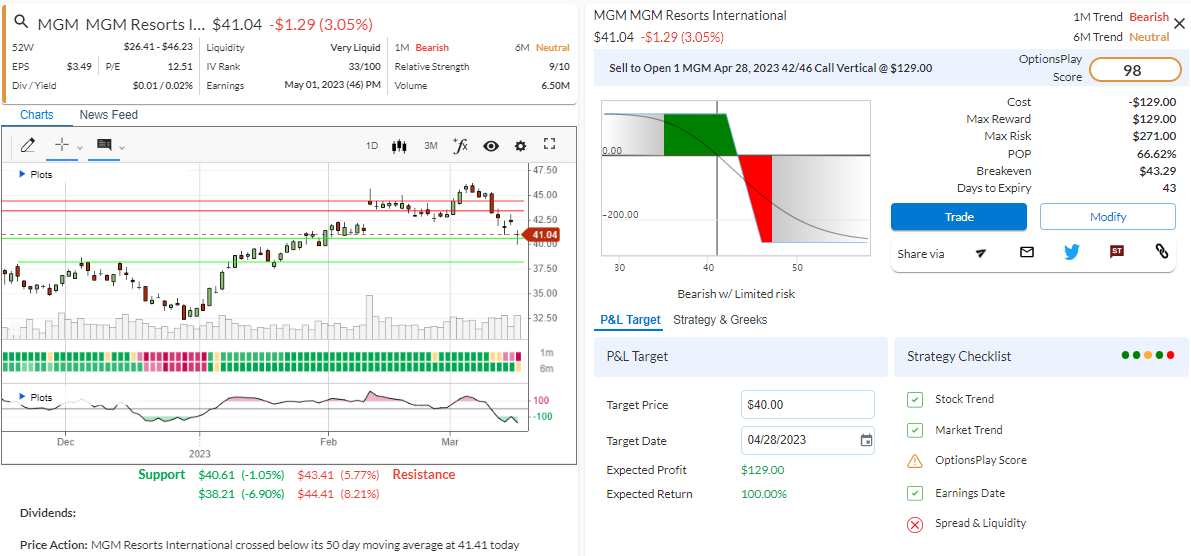Click the $40.61 support level

(241, 475)
